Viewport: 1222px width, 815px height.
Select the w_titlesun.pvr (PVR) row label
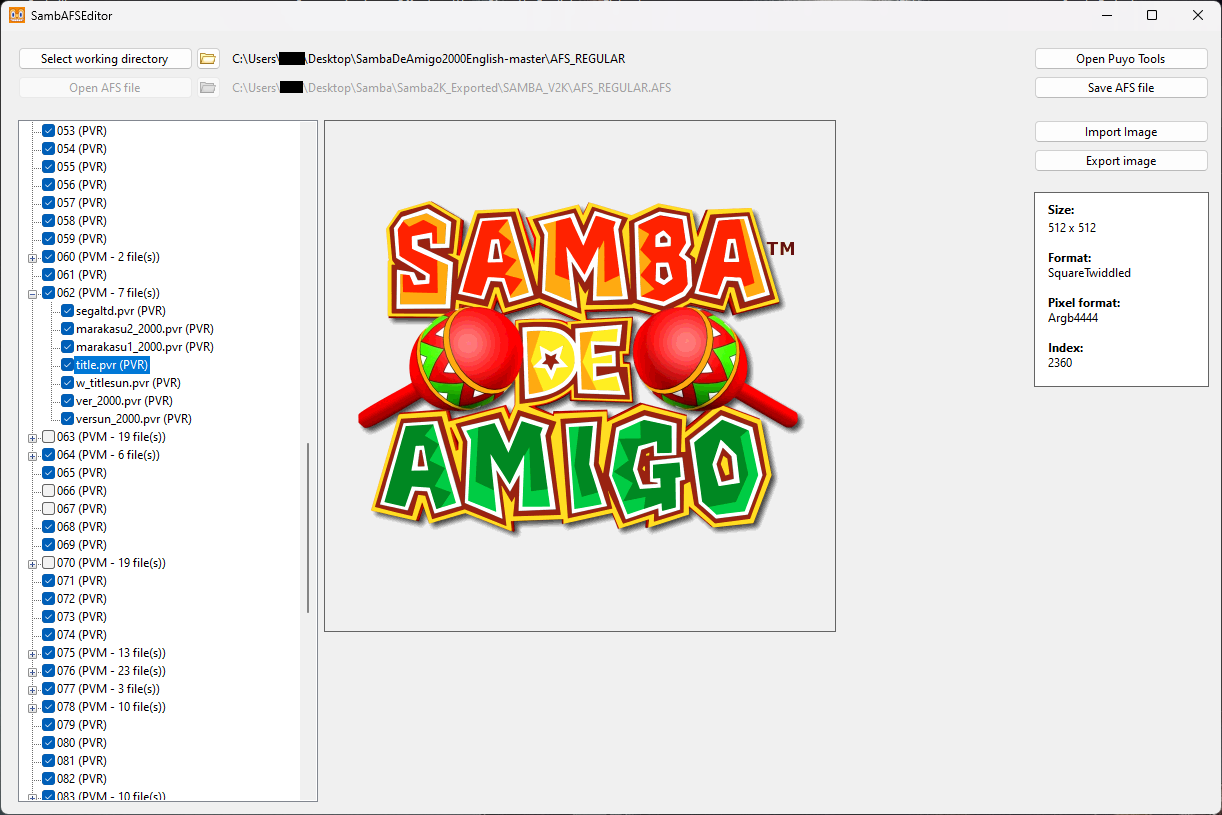pyautogui.click(x=128, y=383)
